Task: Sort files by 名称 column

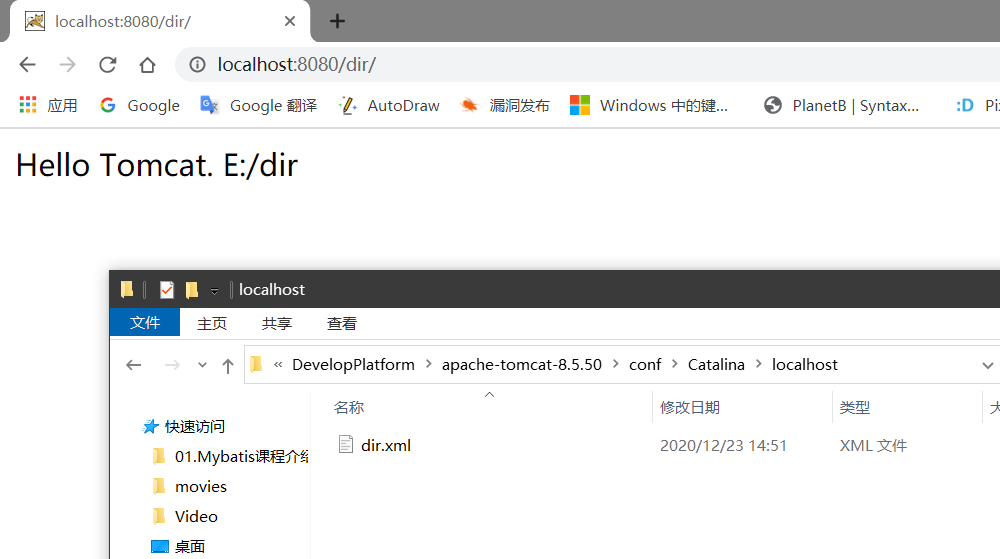Action: (x=349, y=408)
